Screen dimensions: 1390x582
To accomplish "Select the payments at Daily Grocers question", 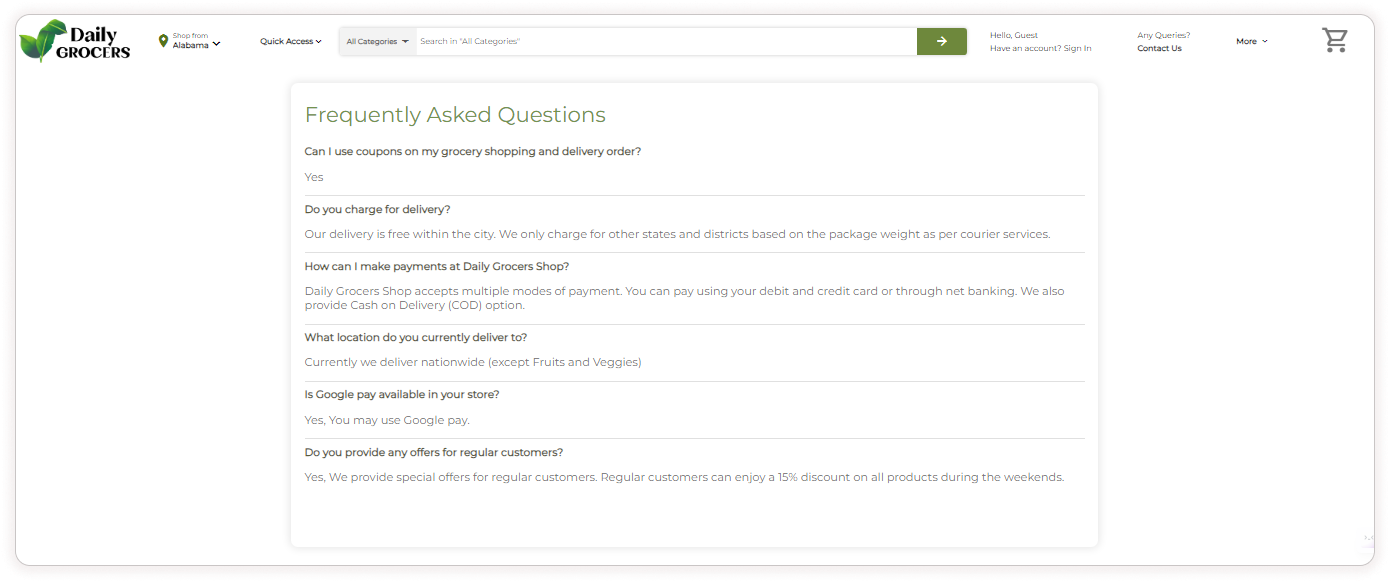I will (436, 266).
